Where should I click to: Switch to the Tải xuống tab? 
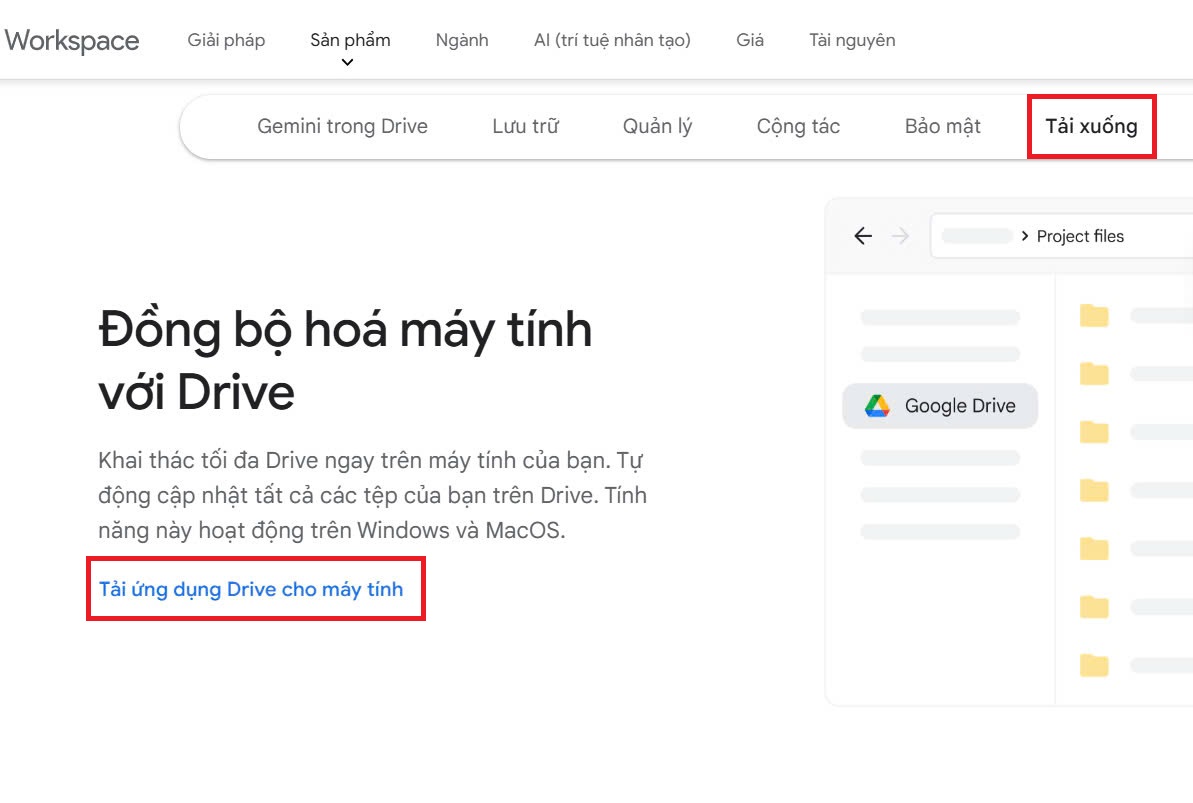1092,126
